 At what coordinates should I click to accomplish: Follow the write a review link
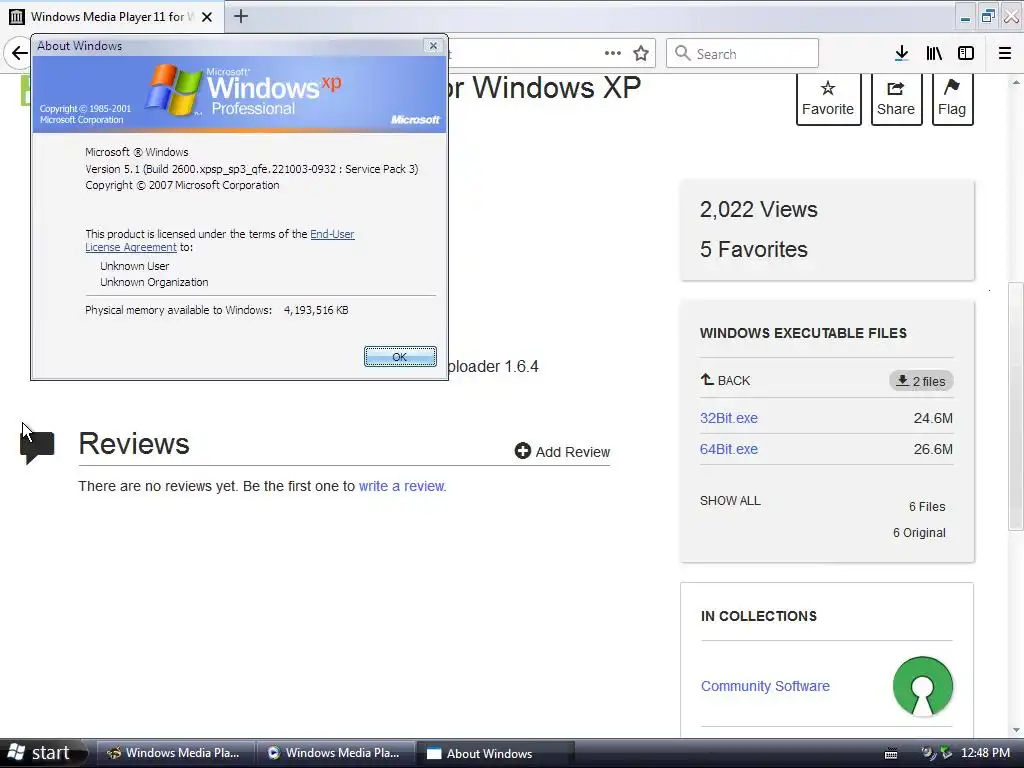(401, 486)
